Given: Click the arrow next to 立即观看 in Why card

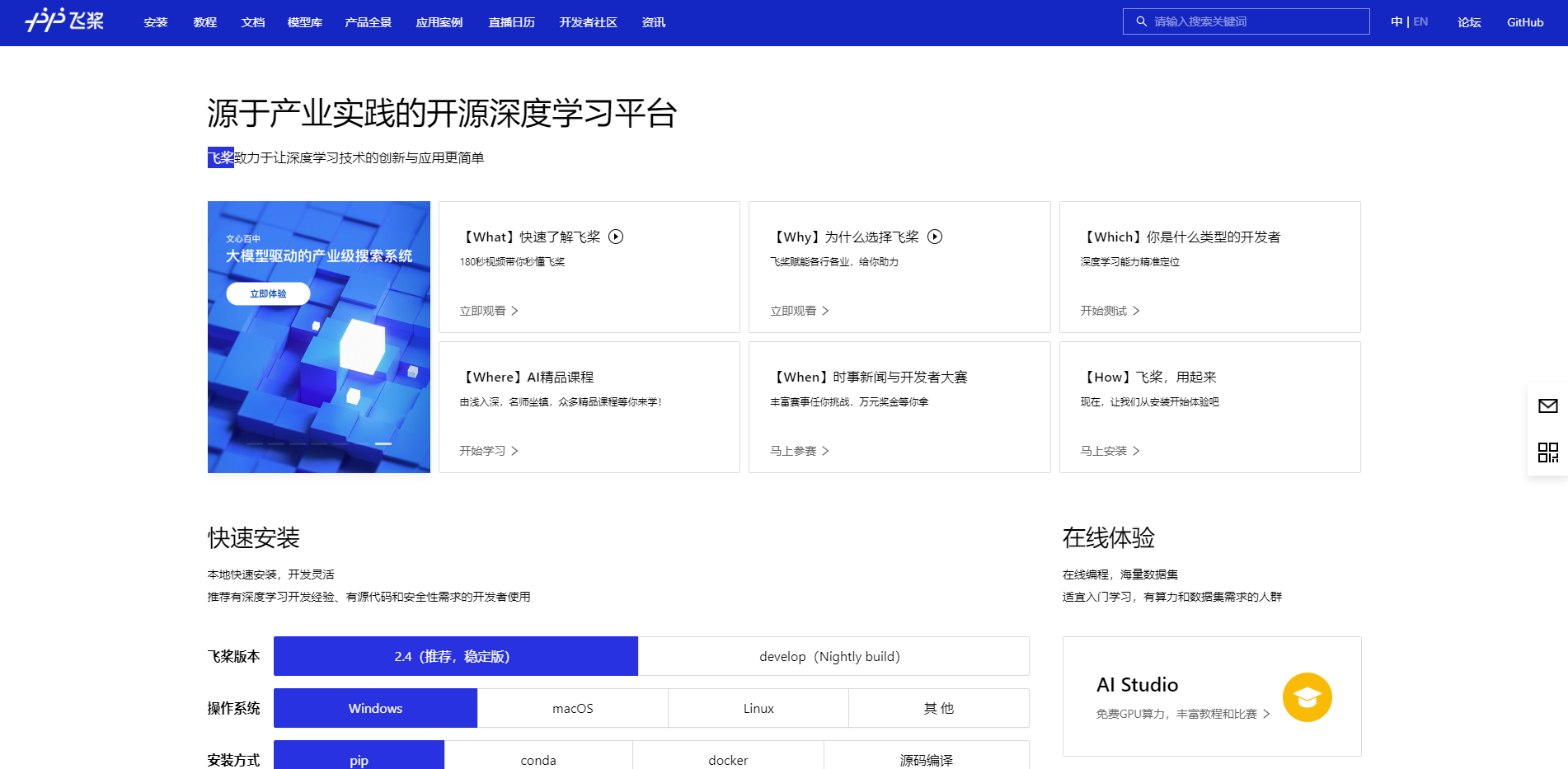Looking at the screenshot, I should 825,311.
